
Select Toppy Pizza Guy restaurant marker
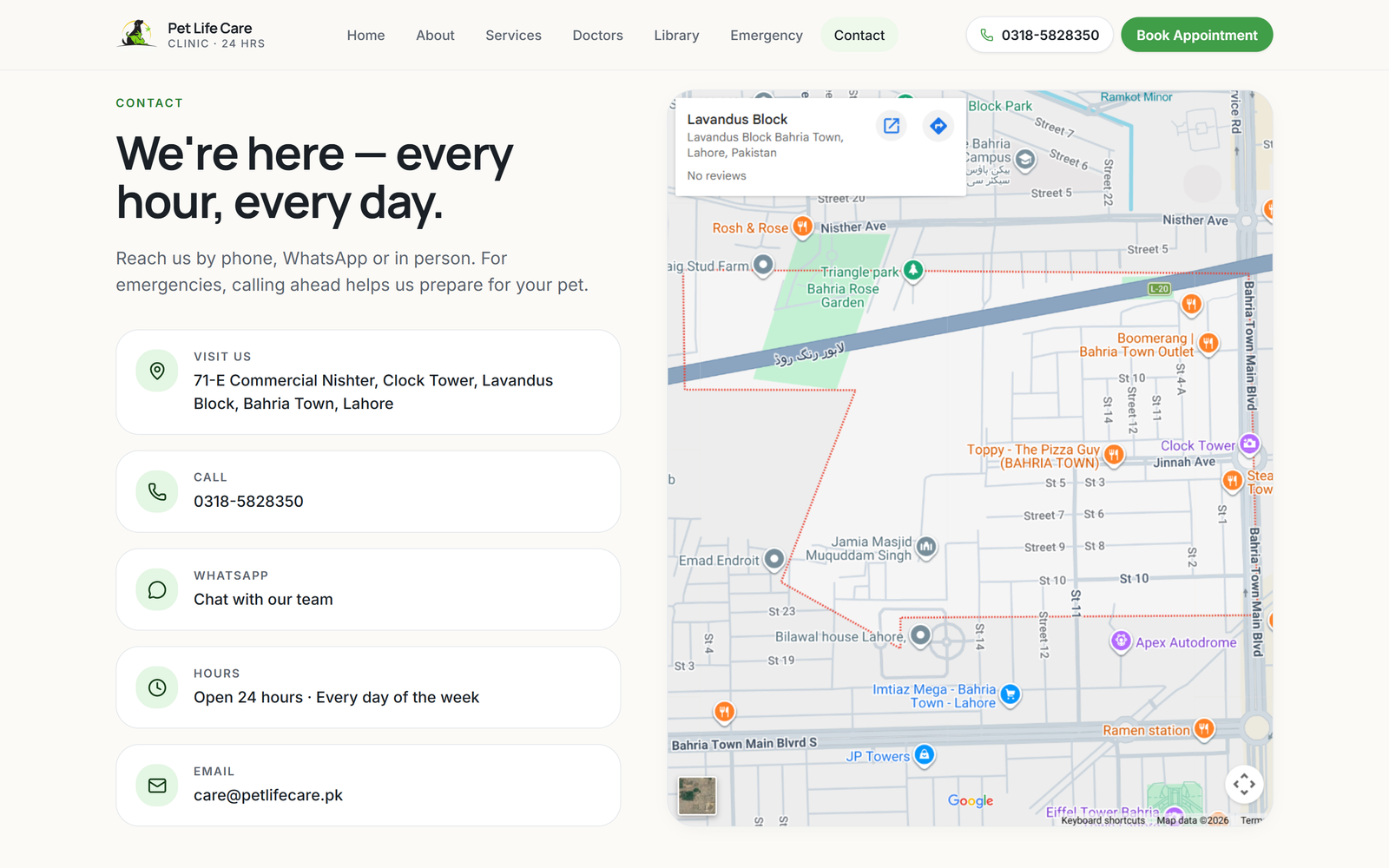click(x=1114, y=454)
